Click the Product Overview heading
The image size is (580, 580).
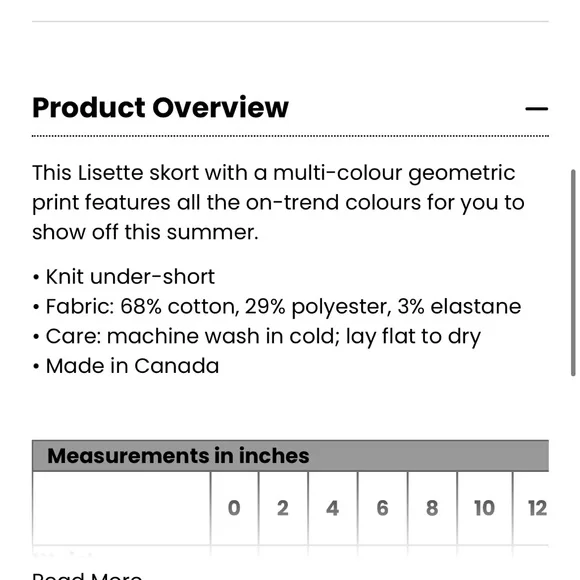click(160, 108)
